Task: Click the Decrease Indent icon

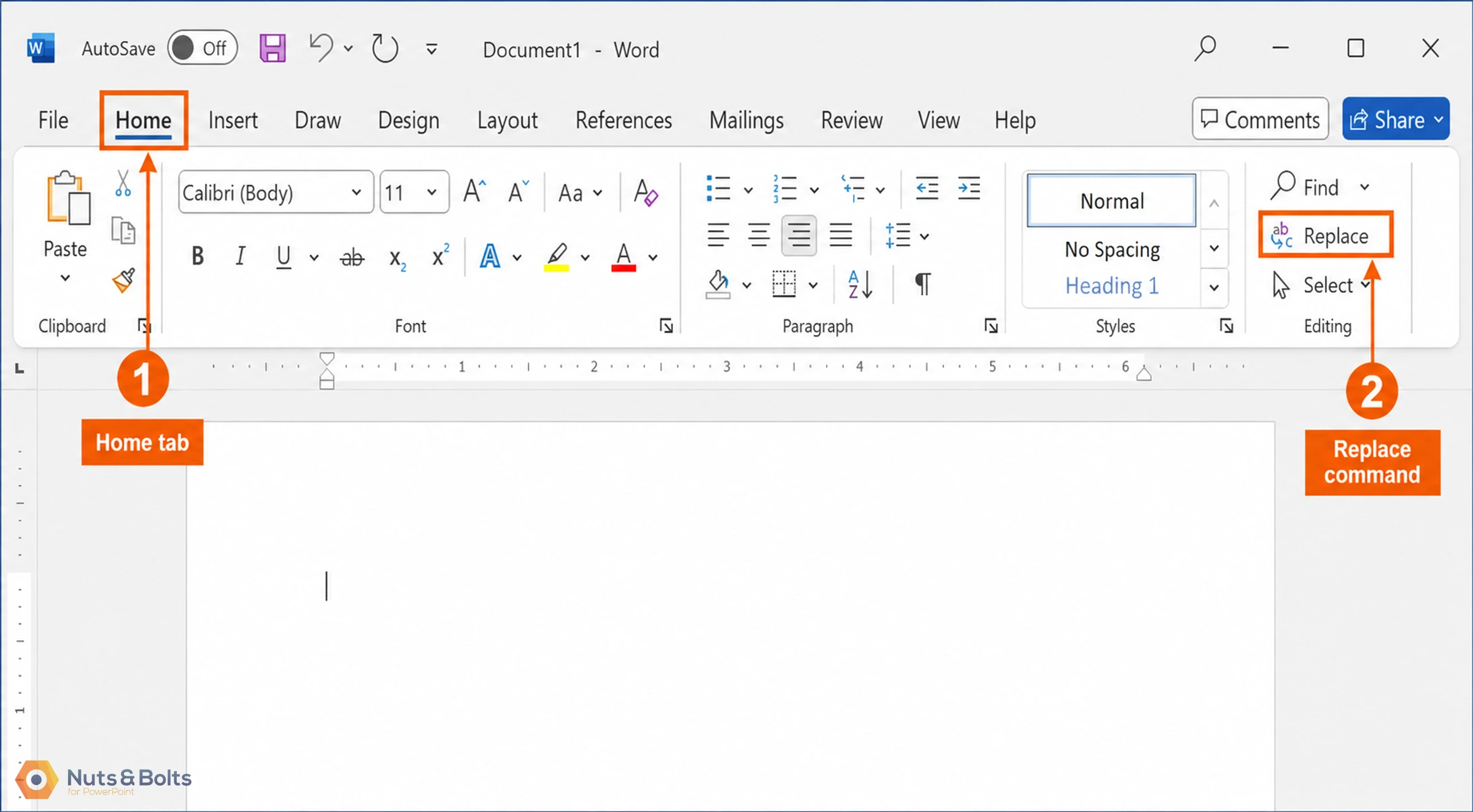Action: point(927,188)
